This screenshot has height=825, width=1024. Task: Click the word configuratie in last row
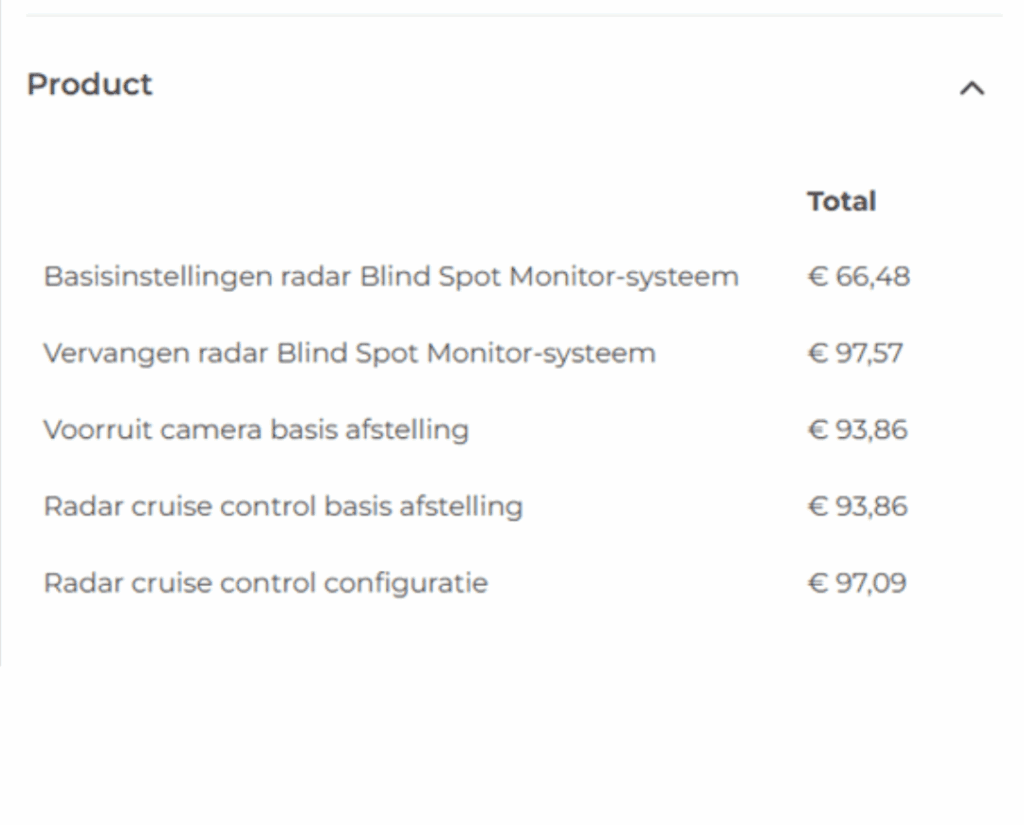click(406, 583)
